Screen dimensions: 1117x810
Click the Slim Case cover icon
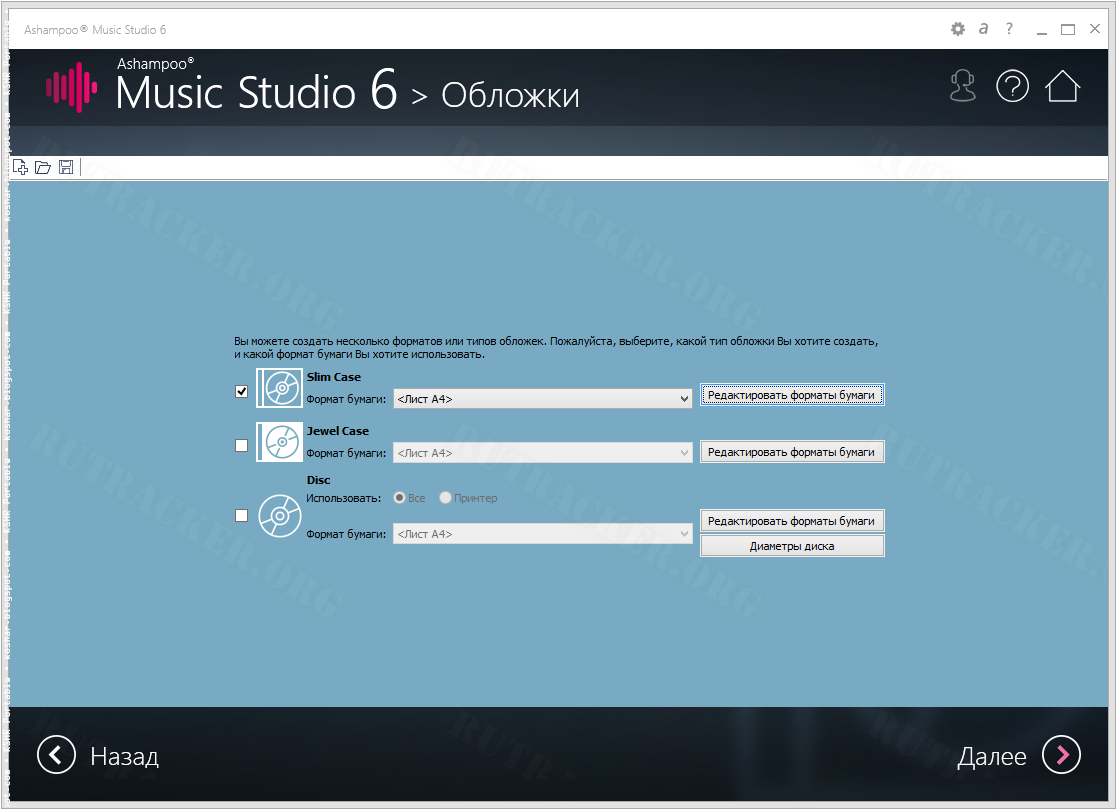(x=279, y=388)
